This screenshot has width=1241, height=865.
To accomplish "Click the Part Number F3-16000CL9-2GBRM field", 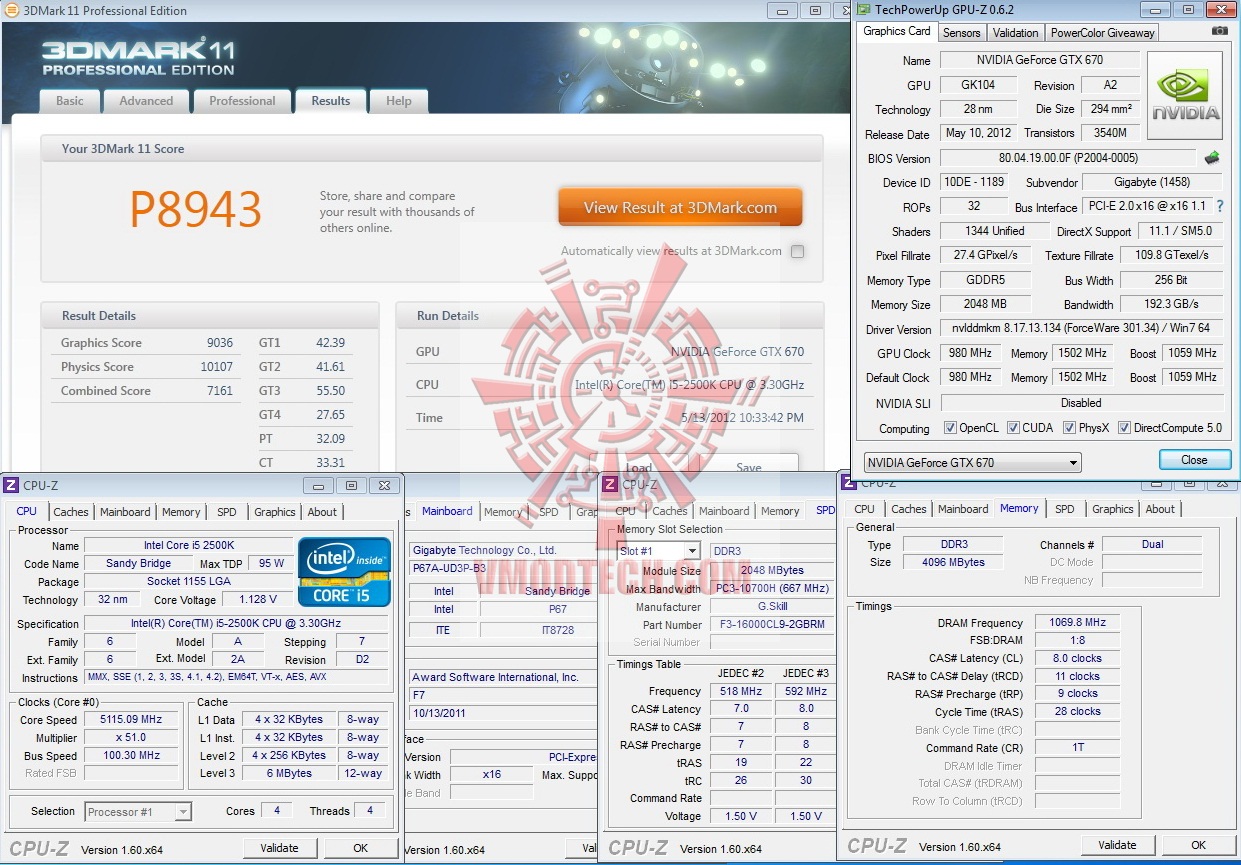I will tap(771, 625).
